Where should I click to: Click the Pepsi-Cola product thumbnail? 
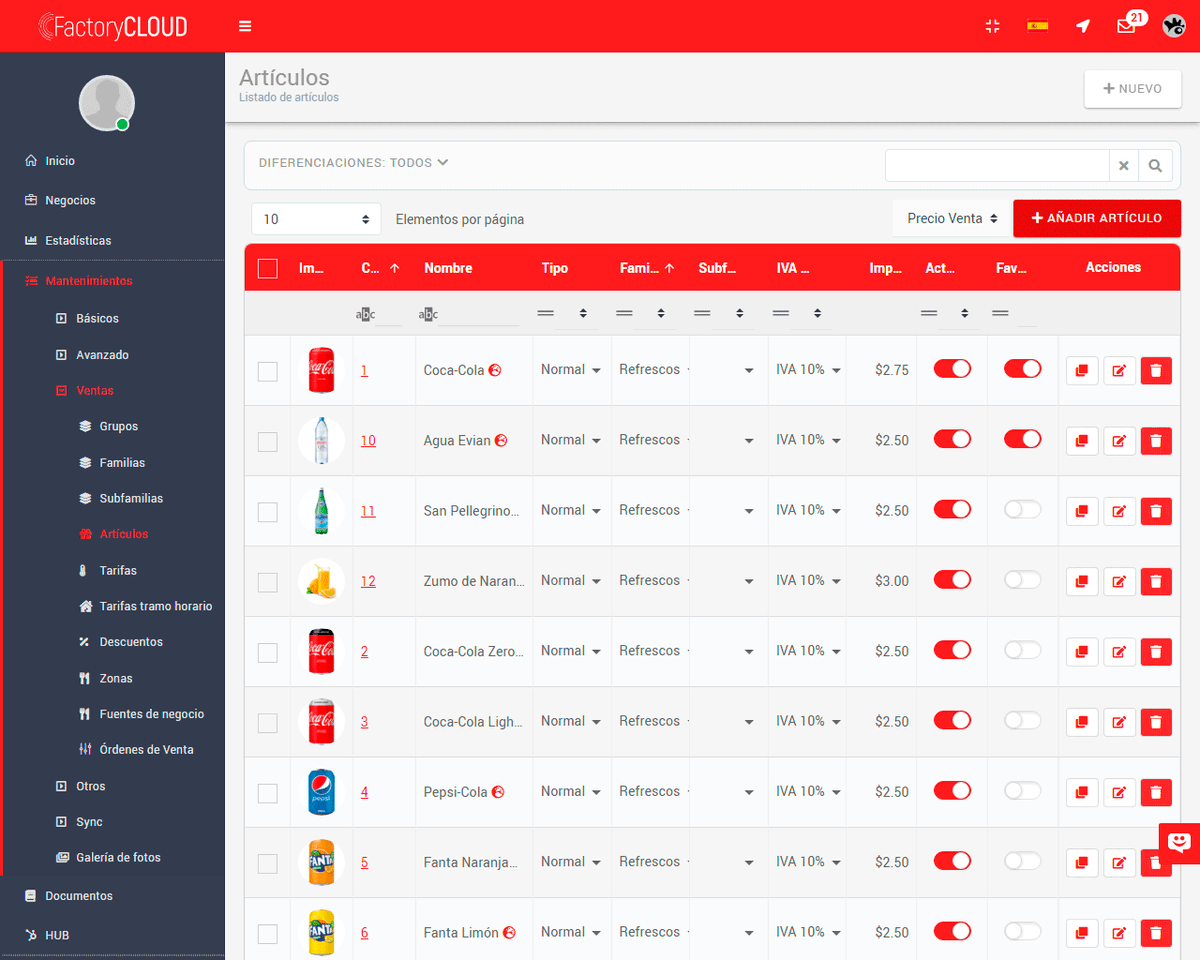pyautogui.click(x=321, y=792)
